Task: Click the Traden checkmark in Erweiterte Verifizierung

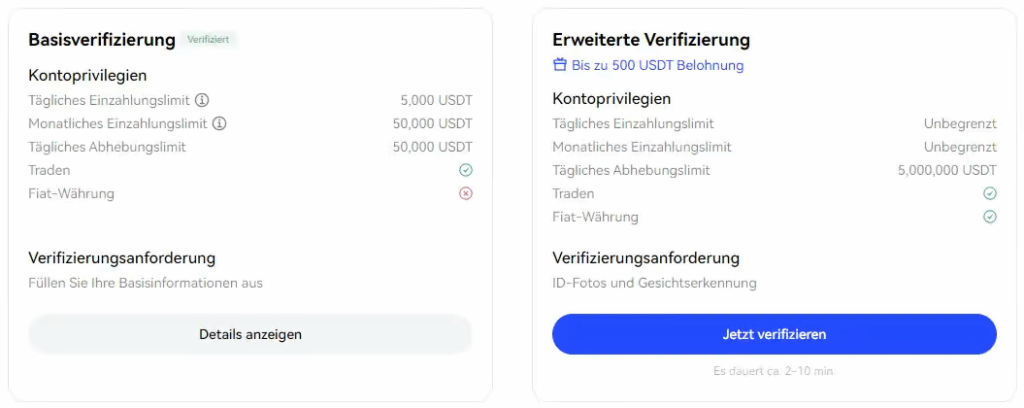Action: click(990, 193)
